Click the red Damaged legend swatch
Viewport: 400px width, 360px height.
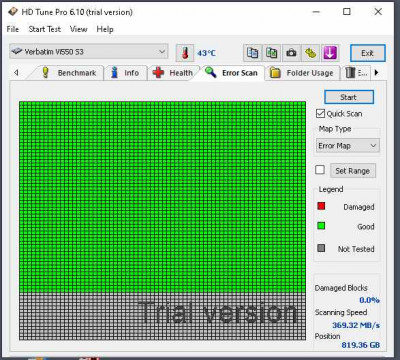[x=321, y=206]
